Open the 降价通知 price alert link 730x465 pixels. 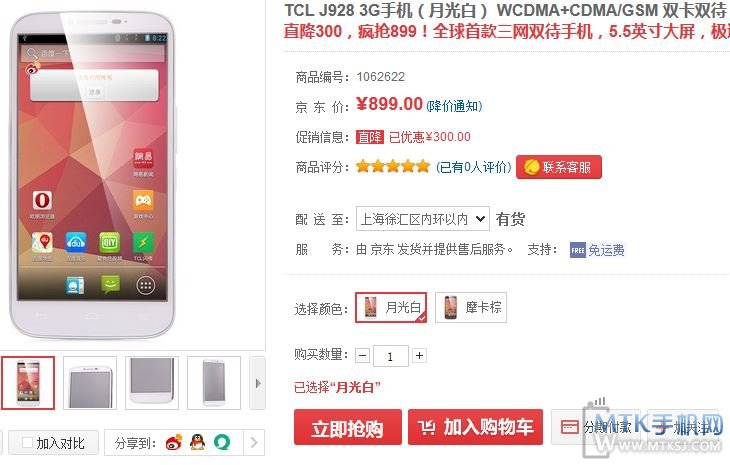click(454, 106)
